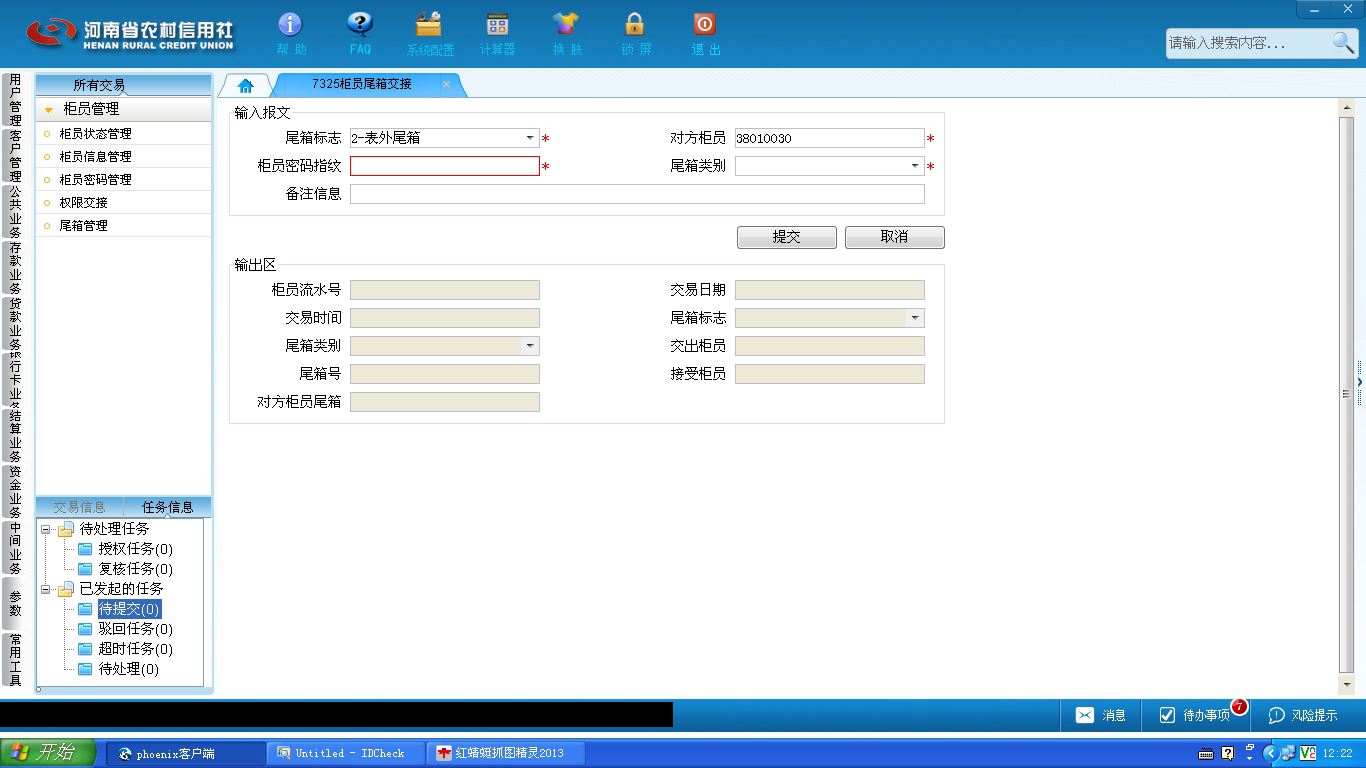Open the 消息 envelope icon

(x=1085, y=715)
